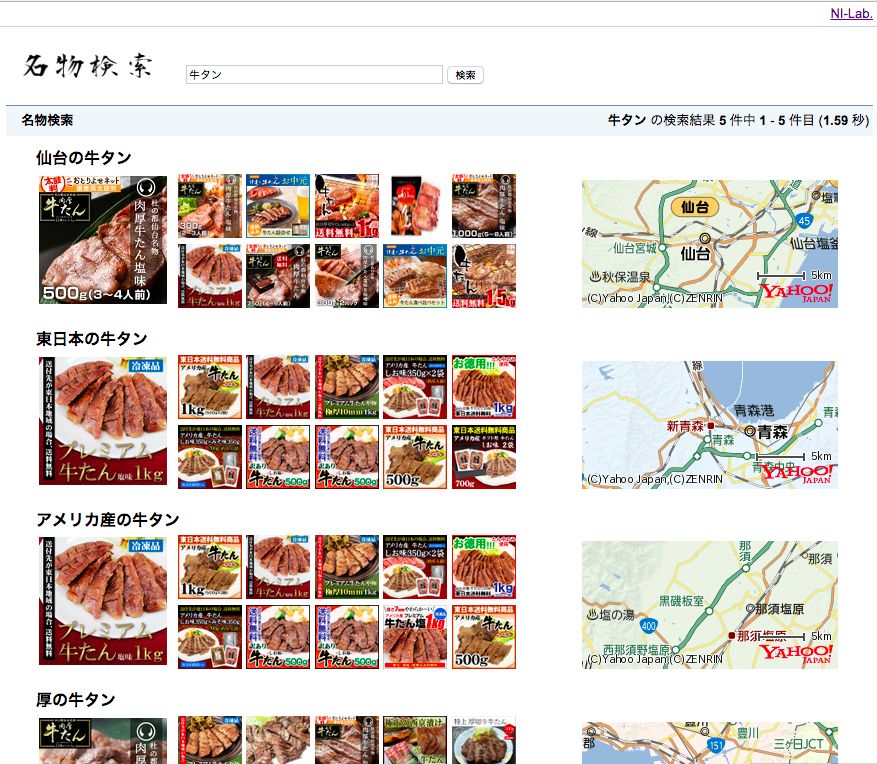Select 500g thumbnail in アメリカ産の牛タン row
The image size is (877, 764).
(484, 637)
